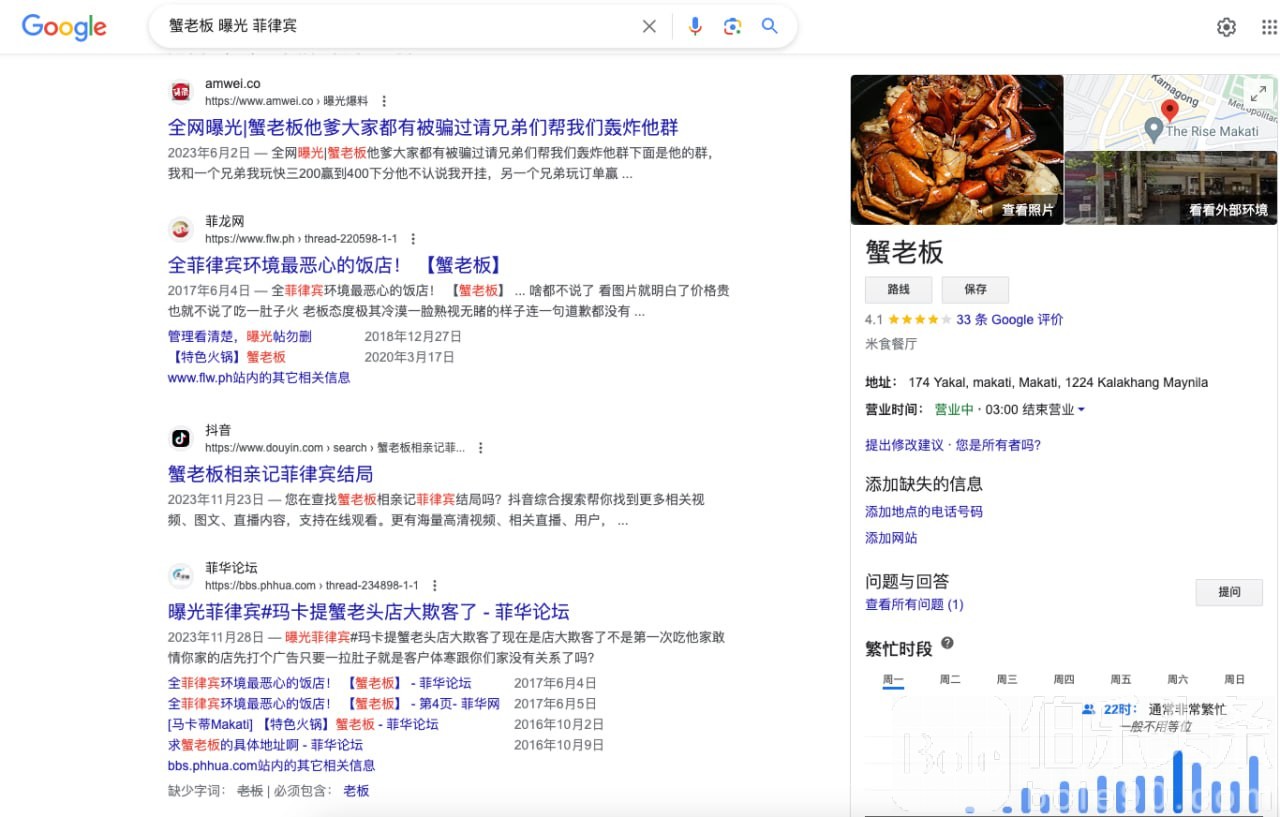Click the 您是所有者吗？ link
1280x817 pixels.
coord(999,446)
